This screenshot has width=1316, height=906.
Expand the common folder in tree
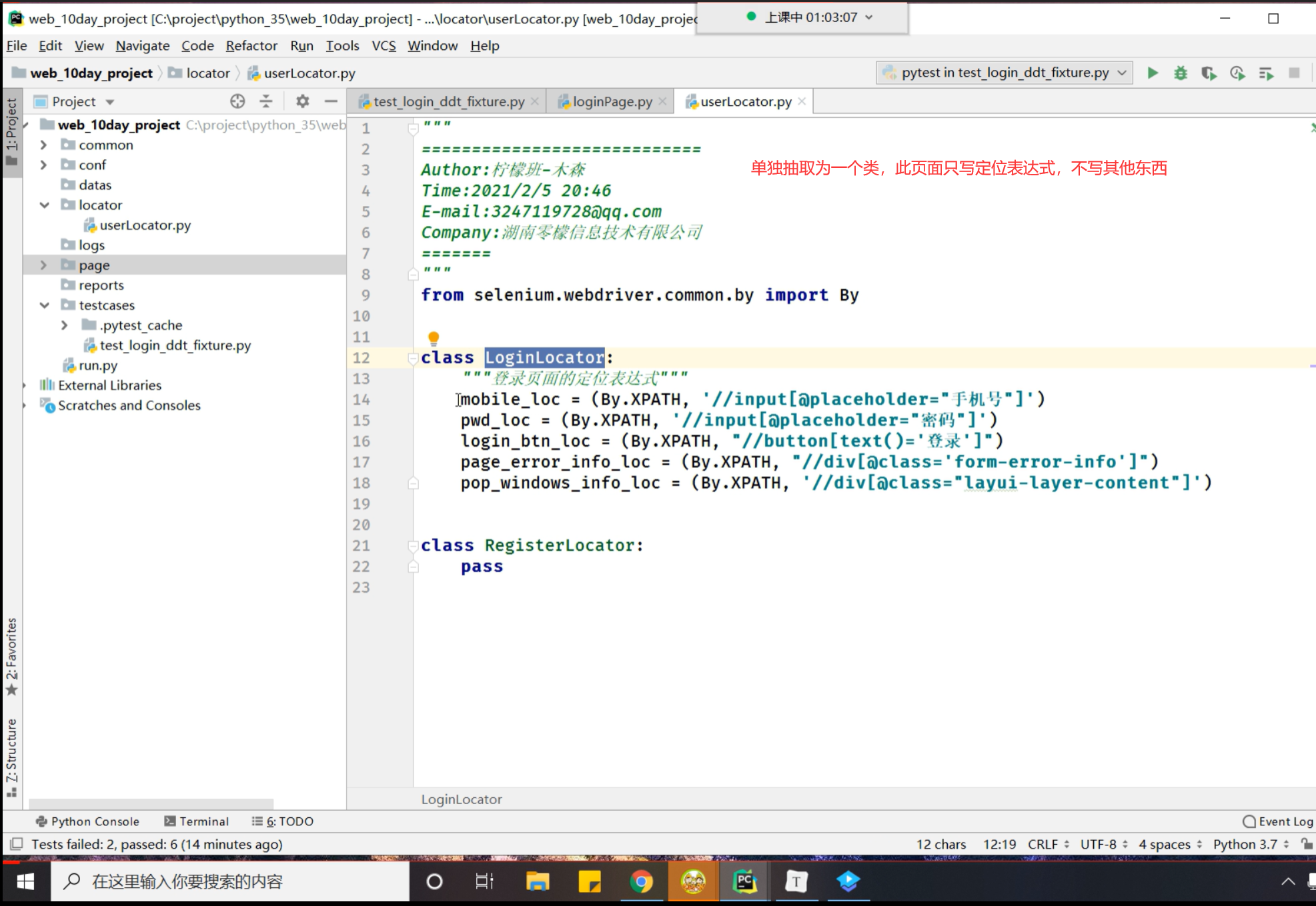[x=44, y=145]
